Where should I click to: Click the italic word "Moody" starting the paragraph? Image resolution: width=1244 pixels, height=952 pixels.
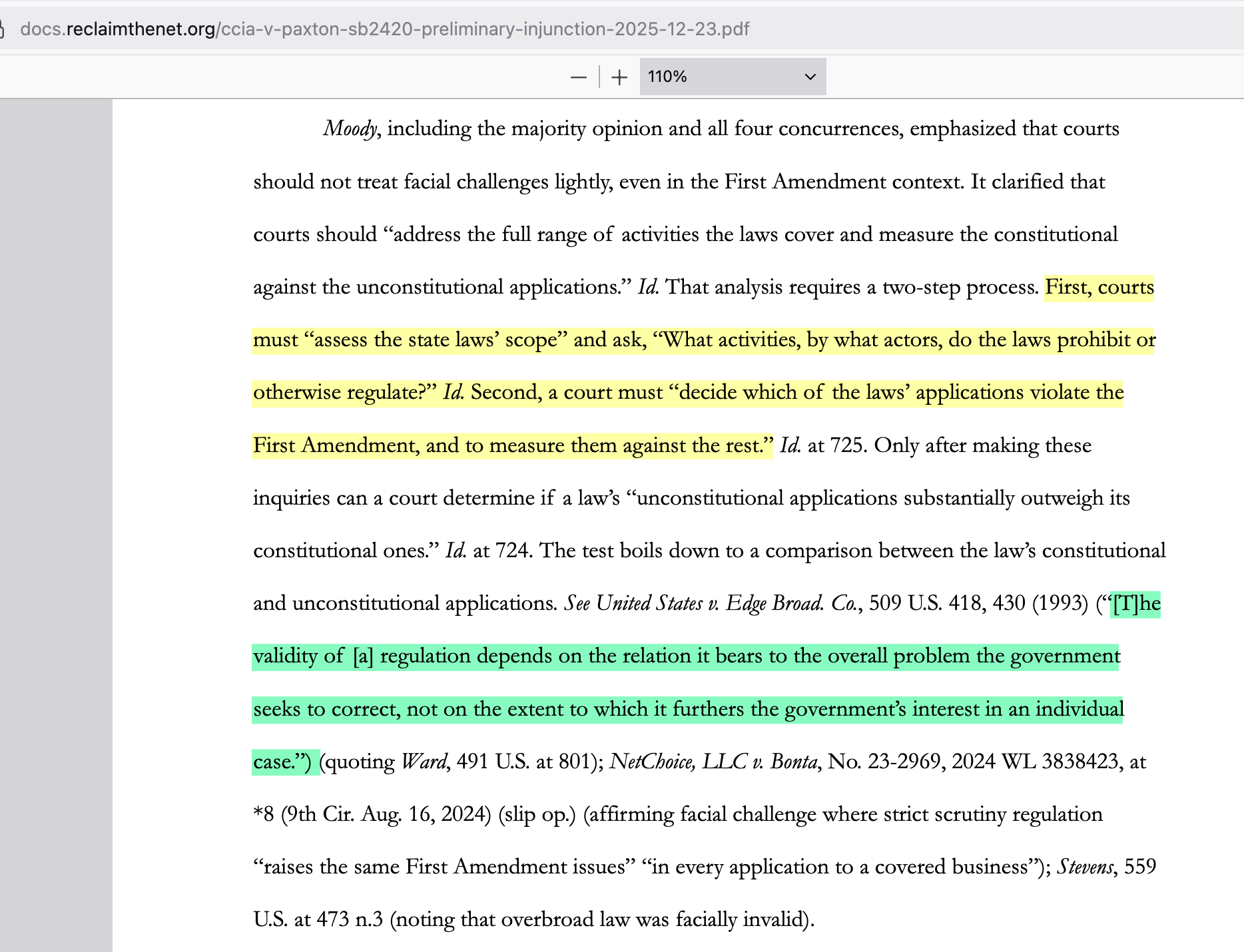(350, 129)
